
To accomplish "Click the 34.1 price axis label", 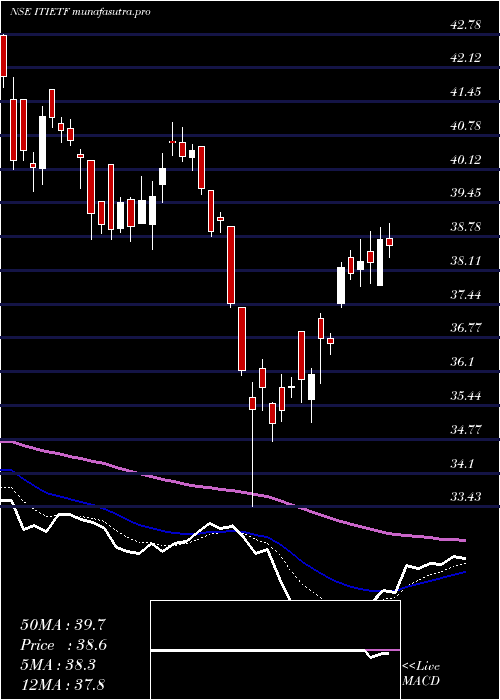I will point(463,464).
